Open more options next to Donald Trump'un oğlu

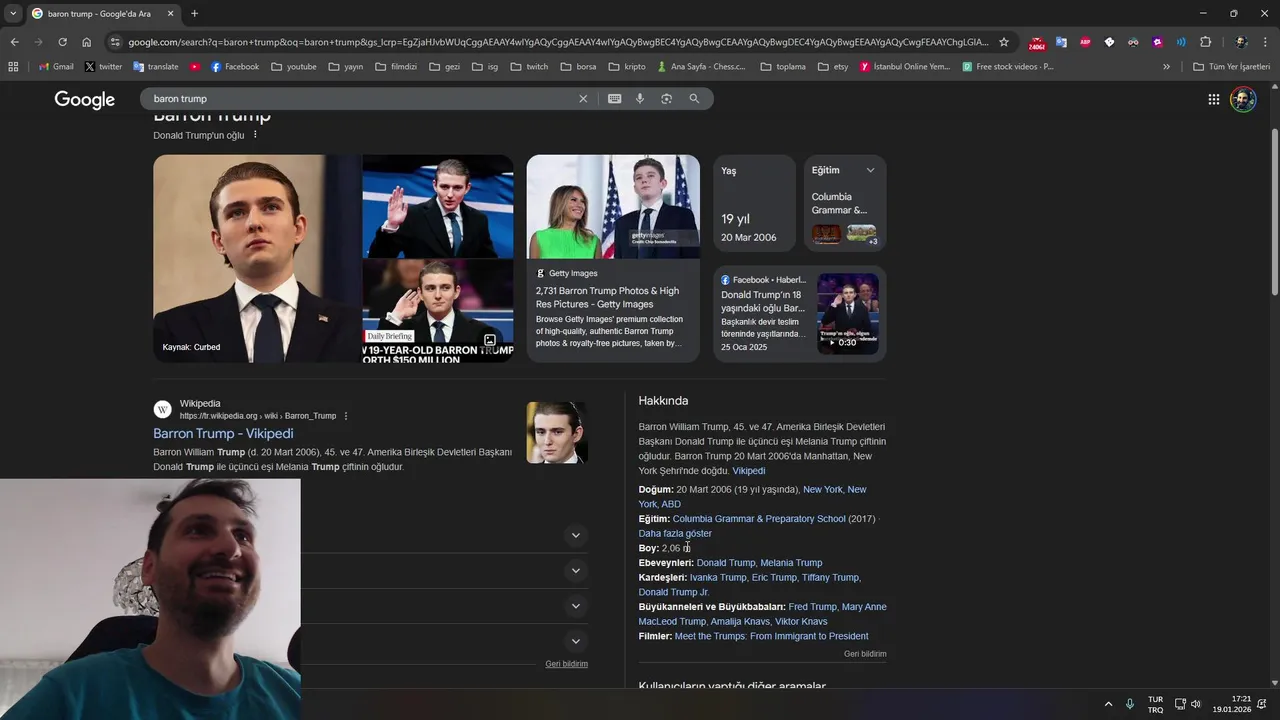tap(255, 135)
